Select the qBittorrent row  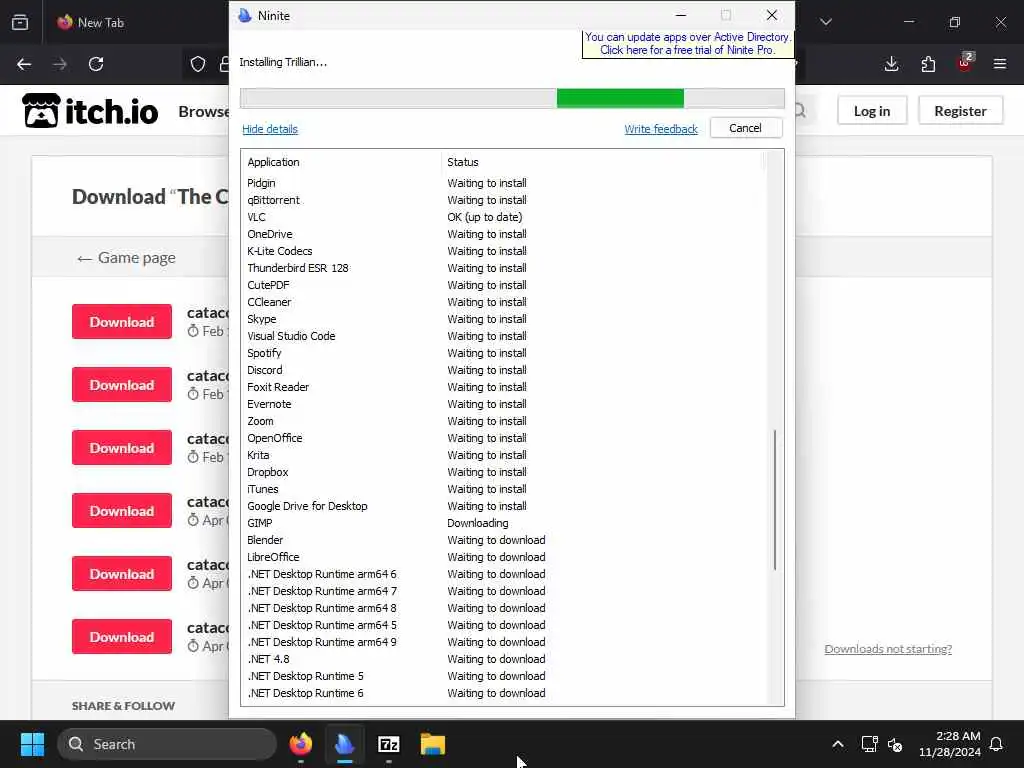coord(504,200)
